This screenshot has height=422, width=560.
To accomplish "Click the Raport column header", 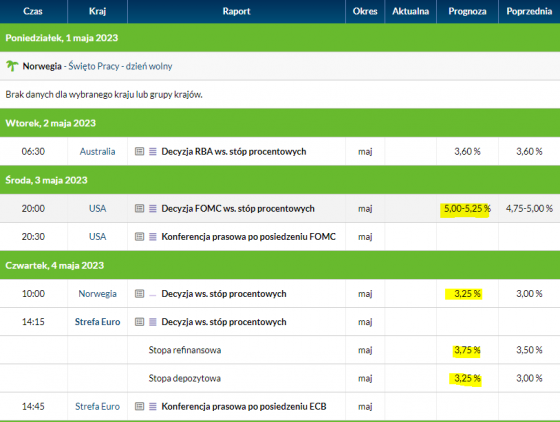I will tap(236, 11).
